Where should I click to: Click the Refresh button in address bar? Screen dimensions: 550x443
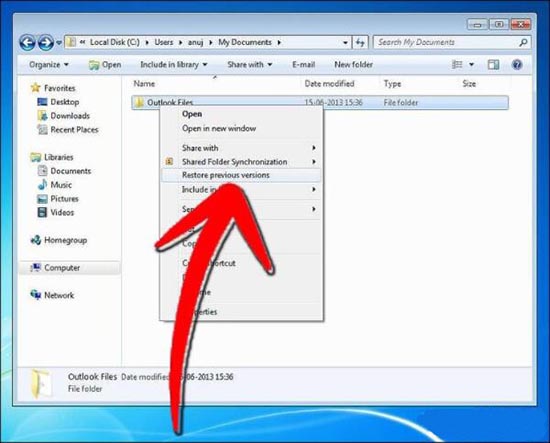pyautogui.click(x=360, y=43)
